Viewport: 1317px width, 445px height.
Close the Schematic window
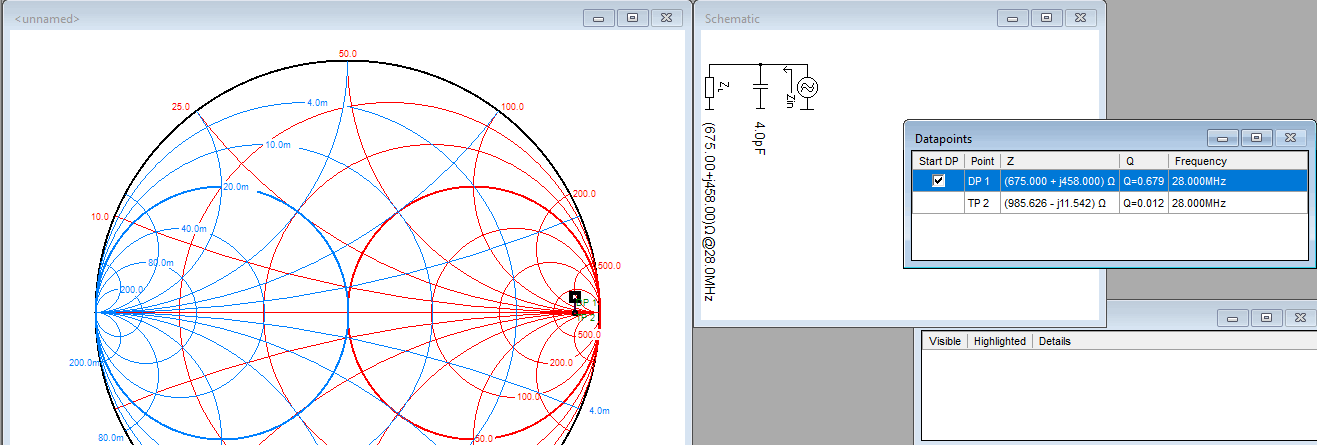[1080, 18]
